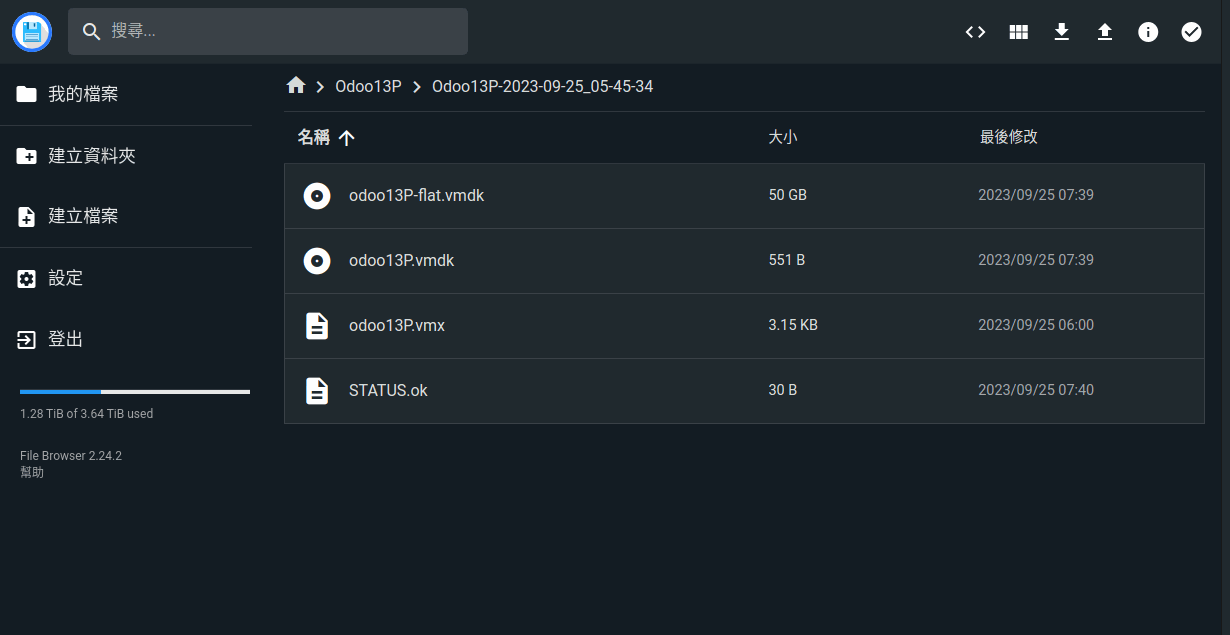Sort files by 最後修改 column
Image resolution: width=1230 pixels, height=635 pixels.
pyautogui.click(x=1008, y=137)
